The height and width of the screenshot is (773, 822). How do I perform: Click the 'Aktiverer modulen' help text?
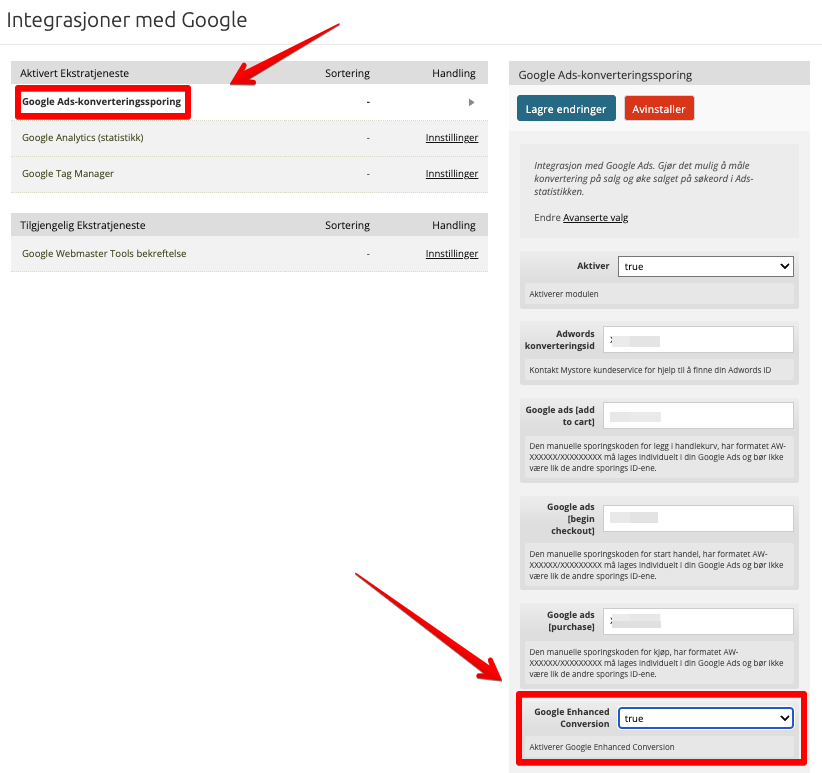click(564, 294)
